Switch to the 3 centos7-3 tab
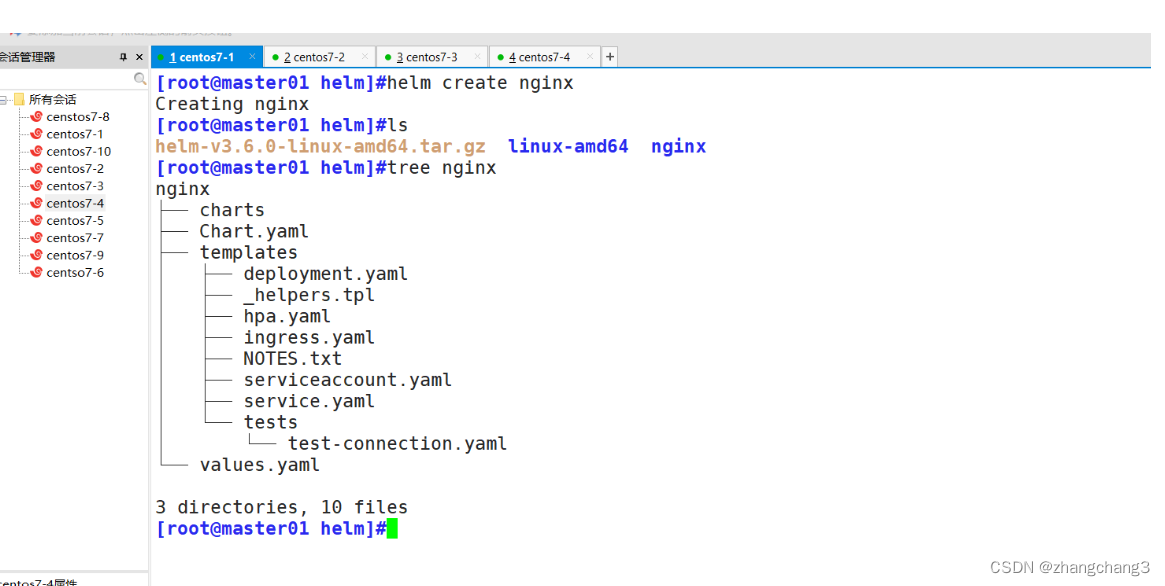This screenshot has width=1165, height=586. click(426, 57)
